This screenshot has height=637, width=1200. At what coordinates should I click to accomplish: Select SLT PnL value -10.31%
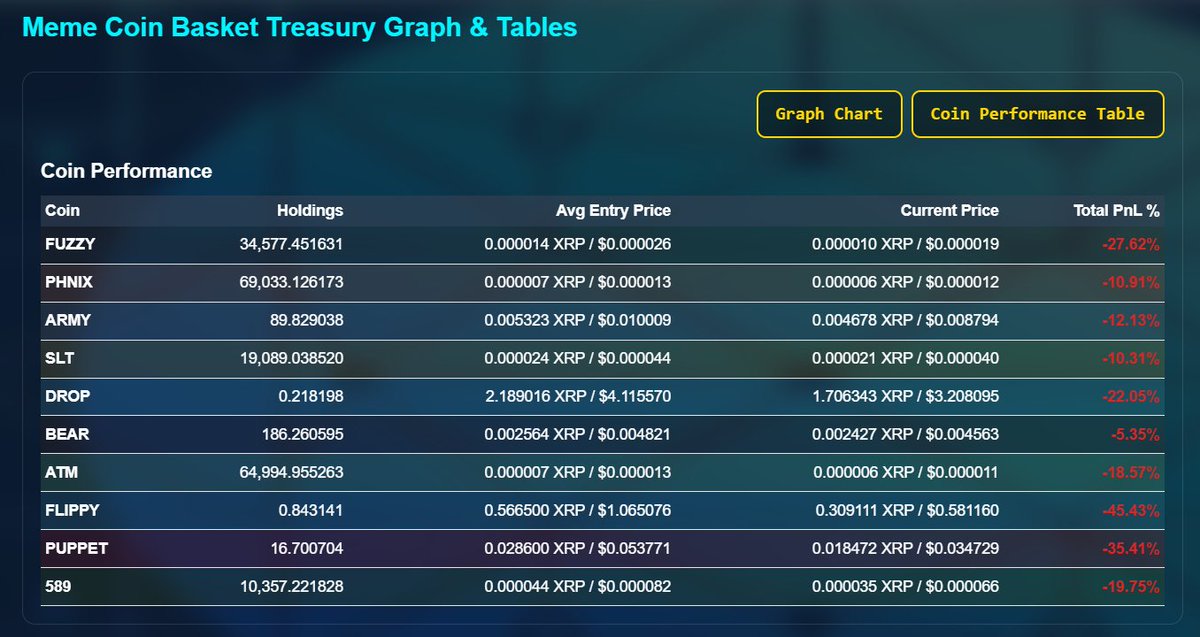click(1131, 358)
